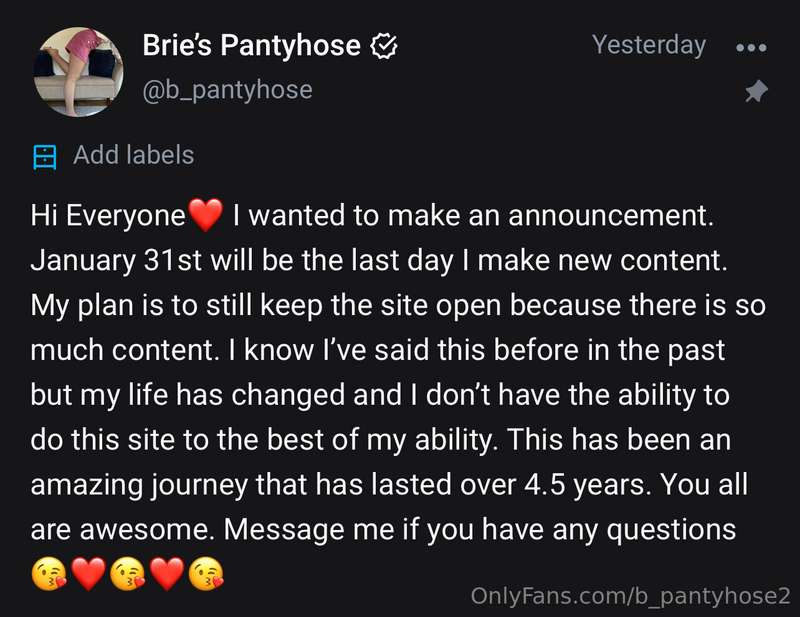Click the first kissing face emoji
Viewport: 800px width, 617px height.
[49, 574]
